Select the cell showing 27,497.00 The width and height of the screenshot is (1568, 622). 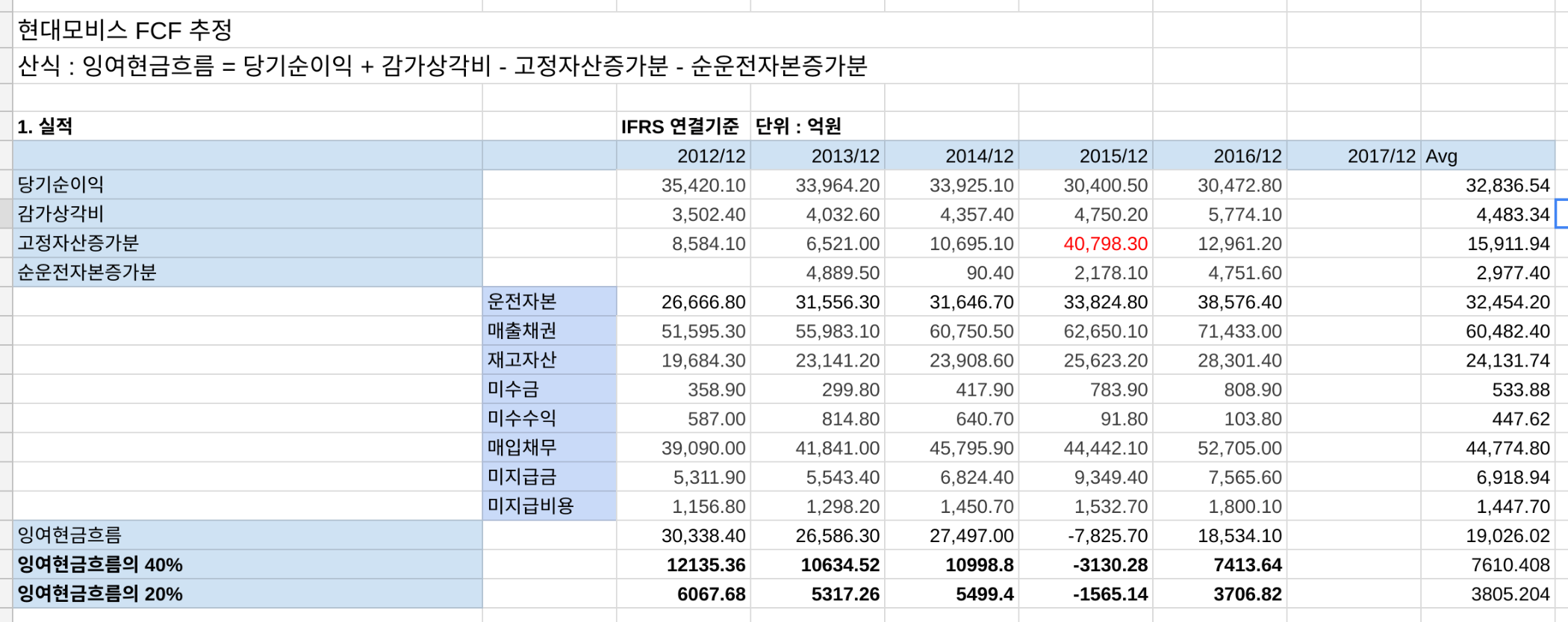[x=952, y=535]
